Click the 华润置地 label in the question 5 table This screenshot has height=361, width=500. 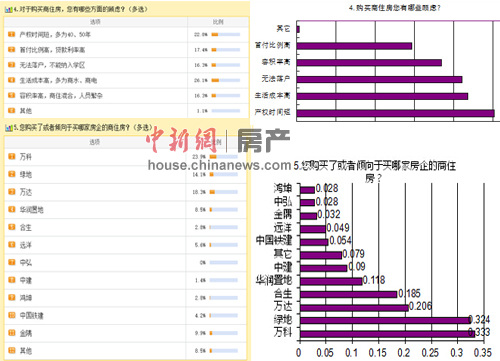pyautogui.click(x=32, y=210)
